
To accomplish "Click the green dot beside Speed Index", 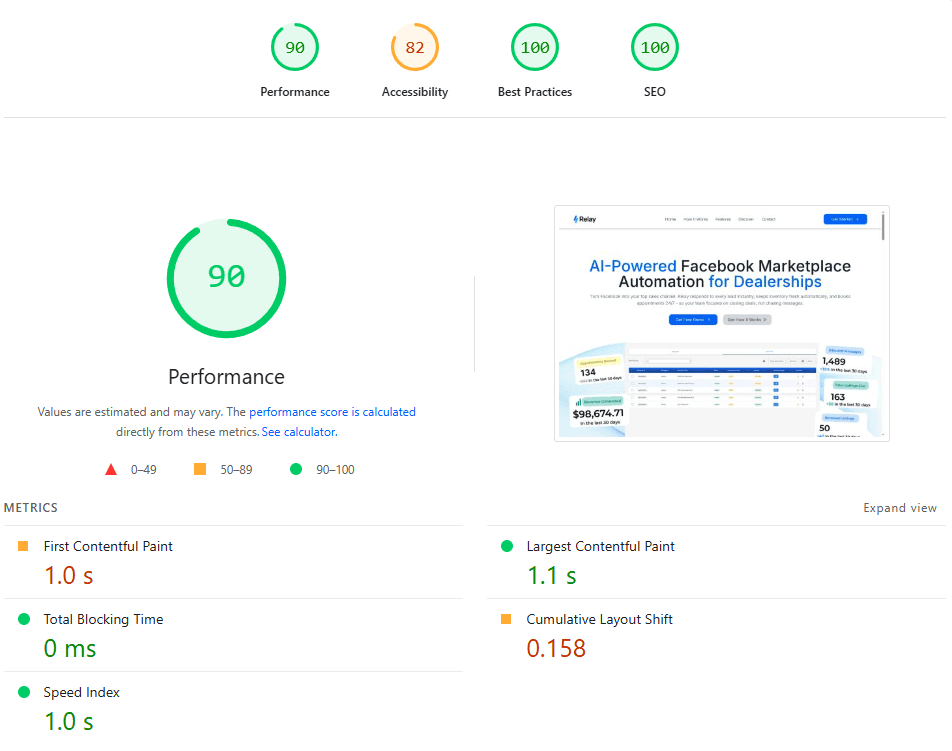I will [x=24, y=692].
